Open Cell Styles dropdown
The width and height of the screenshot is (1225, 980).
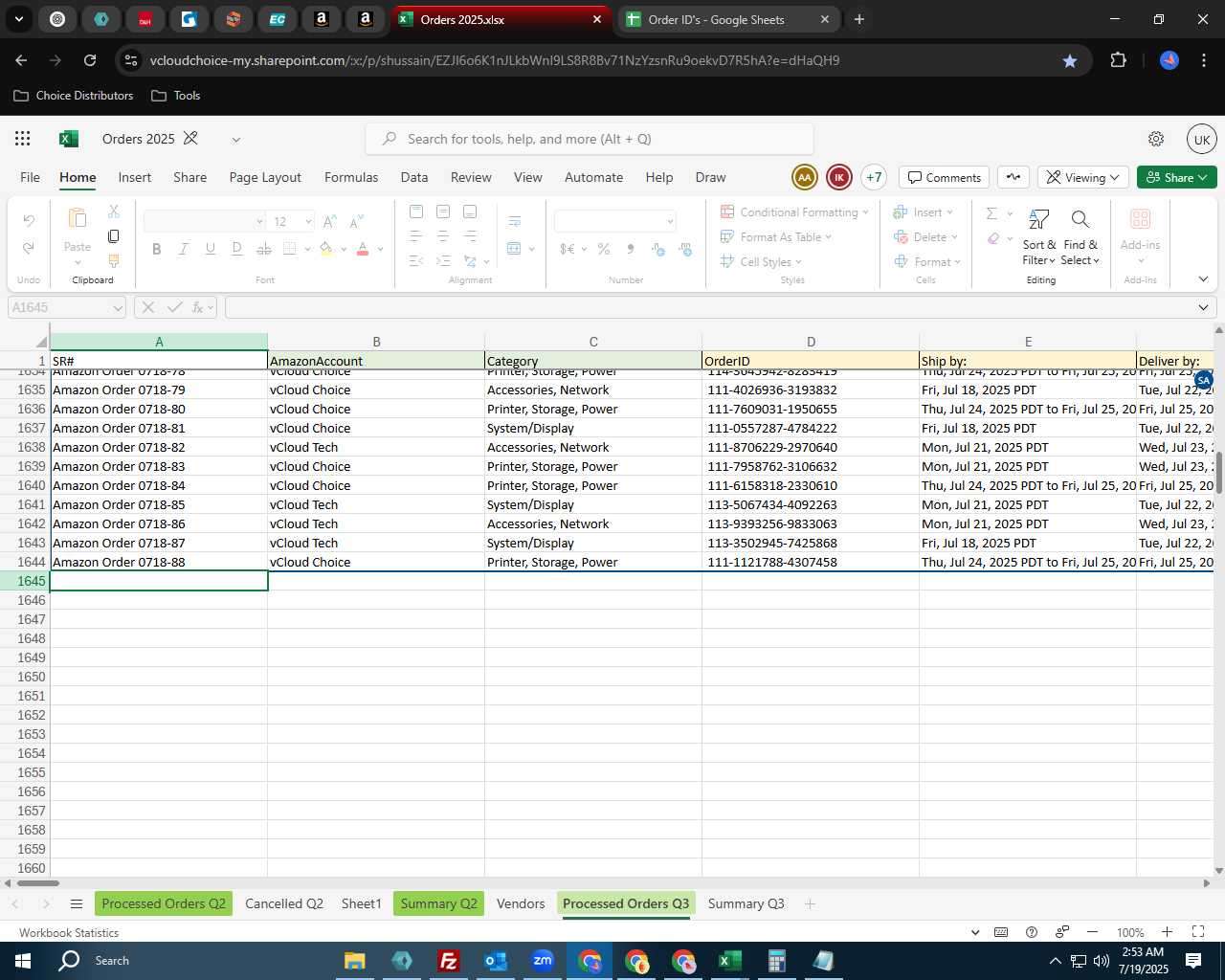tap(761, 261)
